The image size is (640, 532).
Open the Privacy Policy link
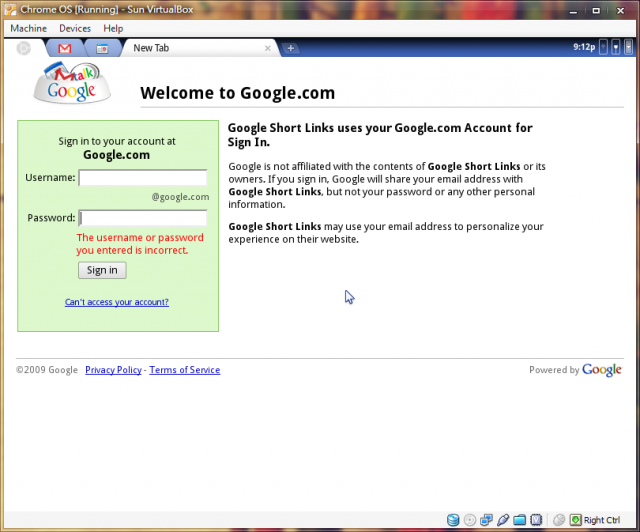click(113, 370)
